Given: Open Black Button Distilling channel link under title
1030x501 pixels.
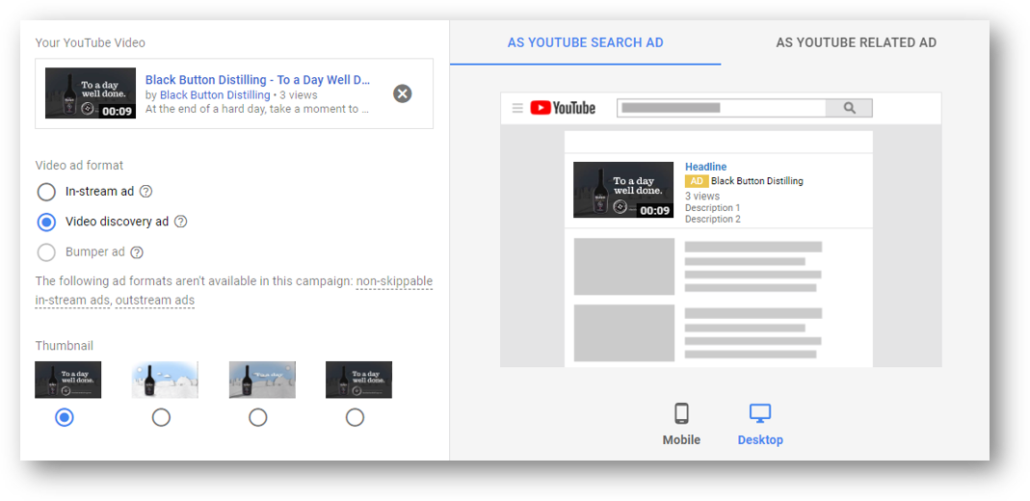Looking at the screenshot, I should [215, 95].
